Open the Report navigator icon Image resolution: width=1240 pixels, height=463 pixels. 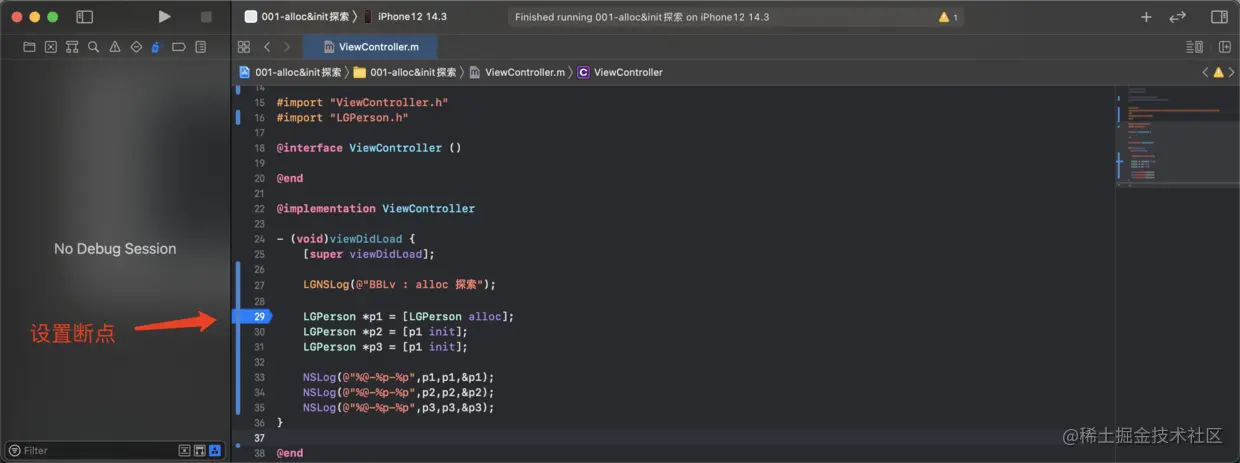(201, 47)
